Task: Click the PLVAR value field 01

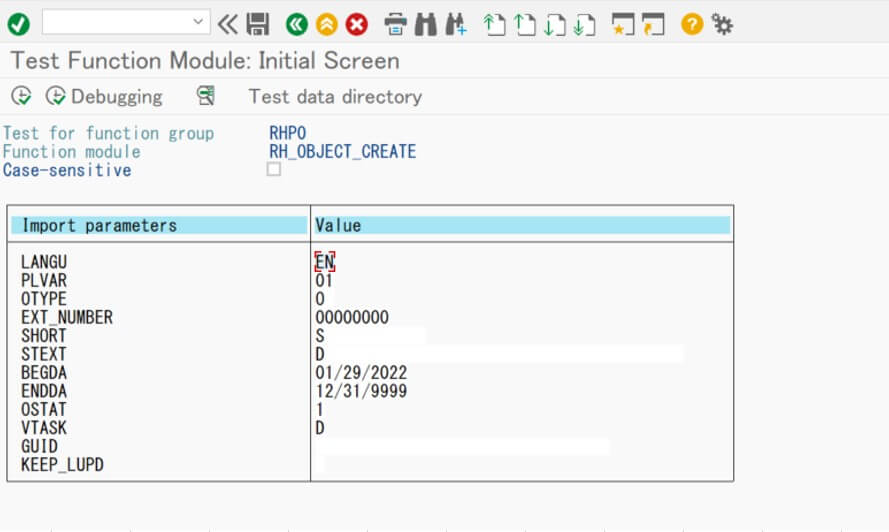Action: [324, 280]
